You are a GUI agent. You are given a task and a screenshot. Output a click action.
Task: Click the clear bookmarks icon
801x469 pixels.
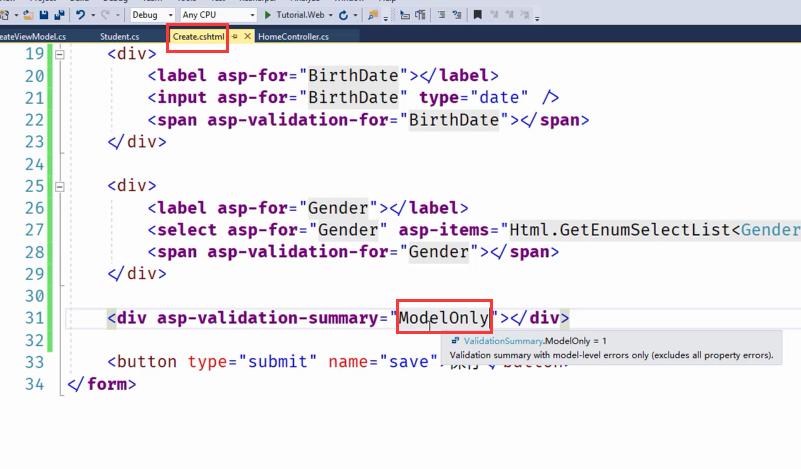(525, 15)
